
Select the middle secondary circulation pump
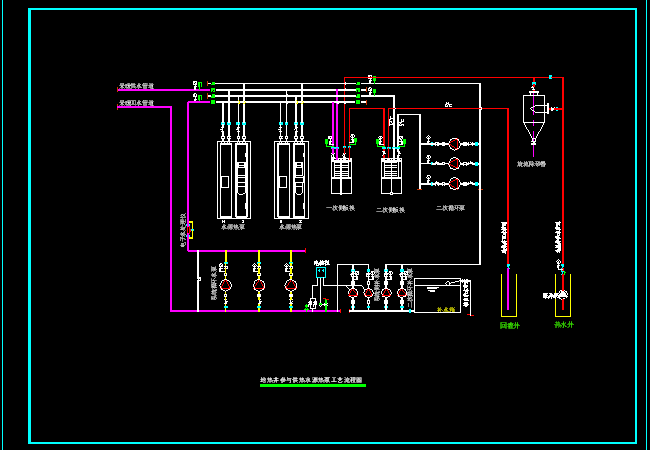pos(454,163)
